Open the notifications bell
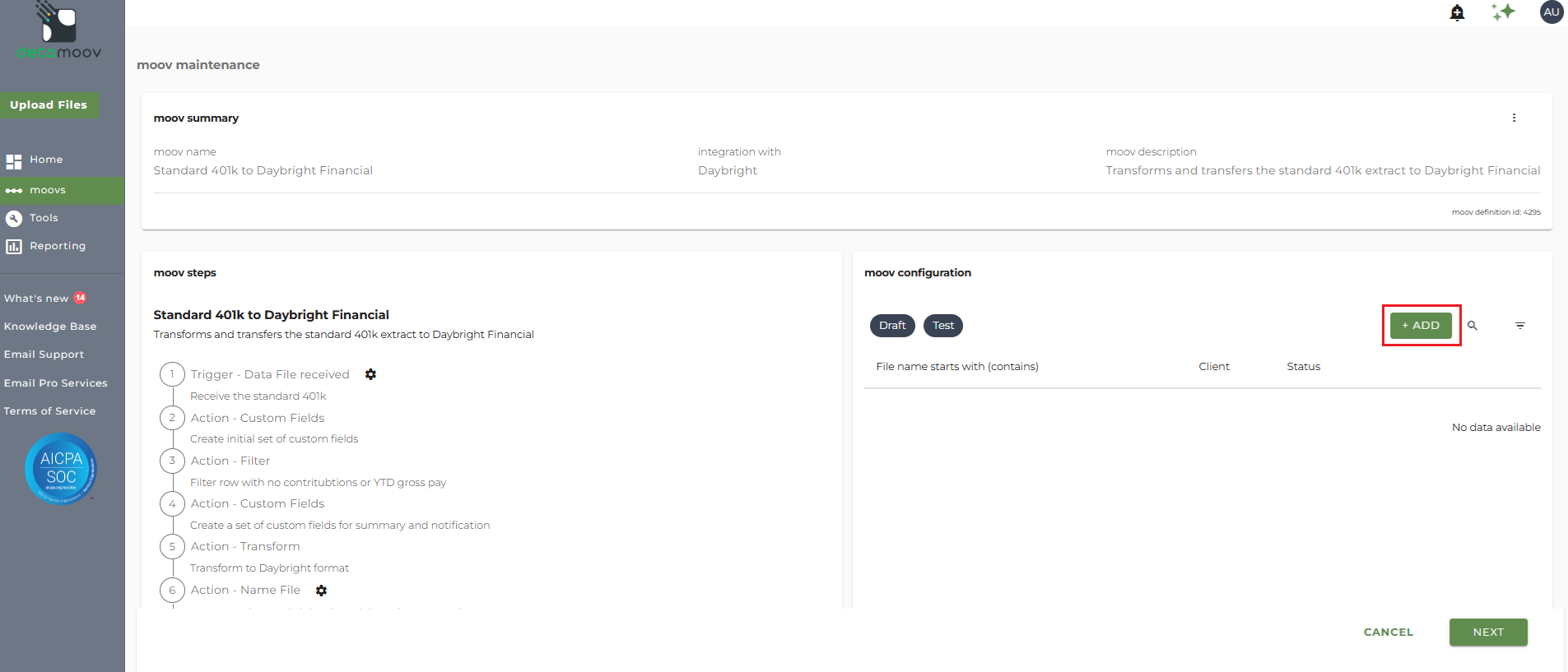 [1457, 12]
